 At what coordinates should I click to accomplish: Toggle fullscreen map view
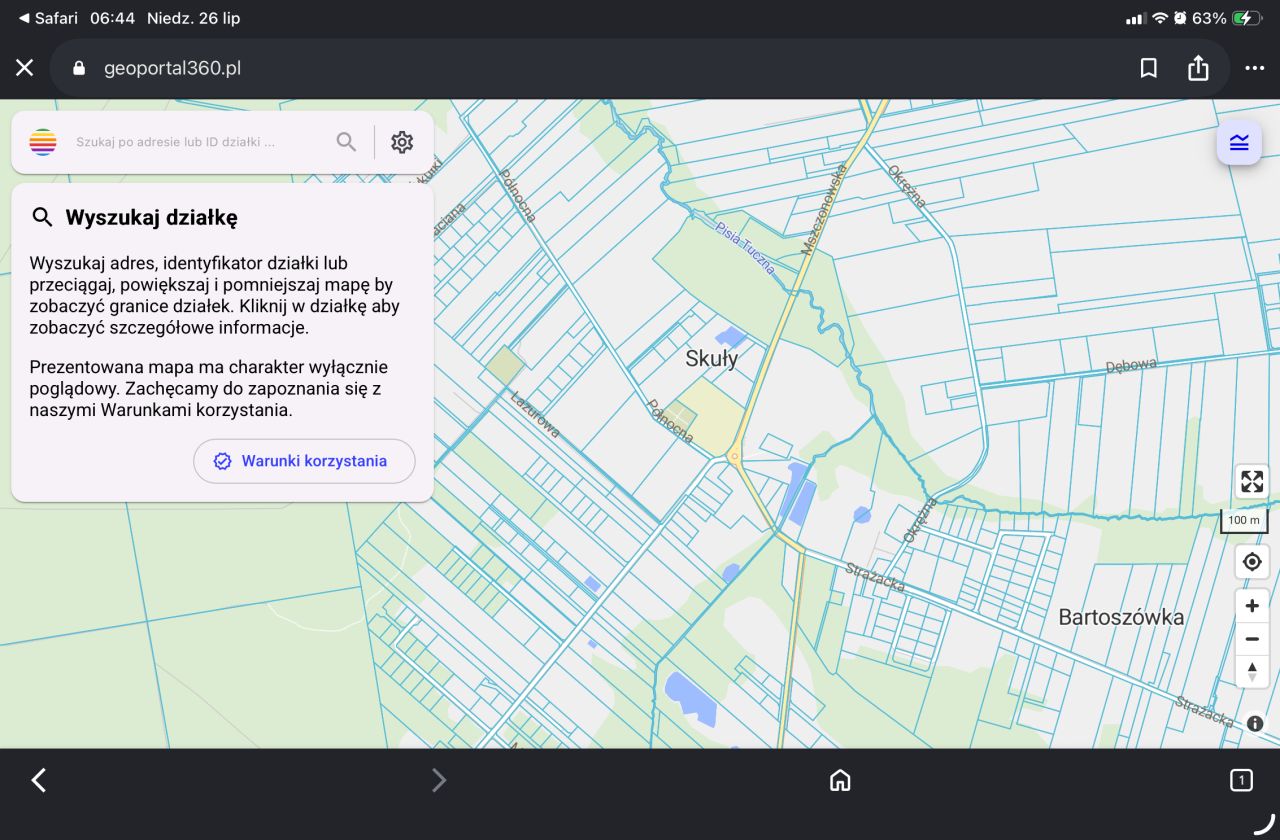(x=1252, y=481)
